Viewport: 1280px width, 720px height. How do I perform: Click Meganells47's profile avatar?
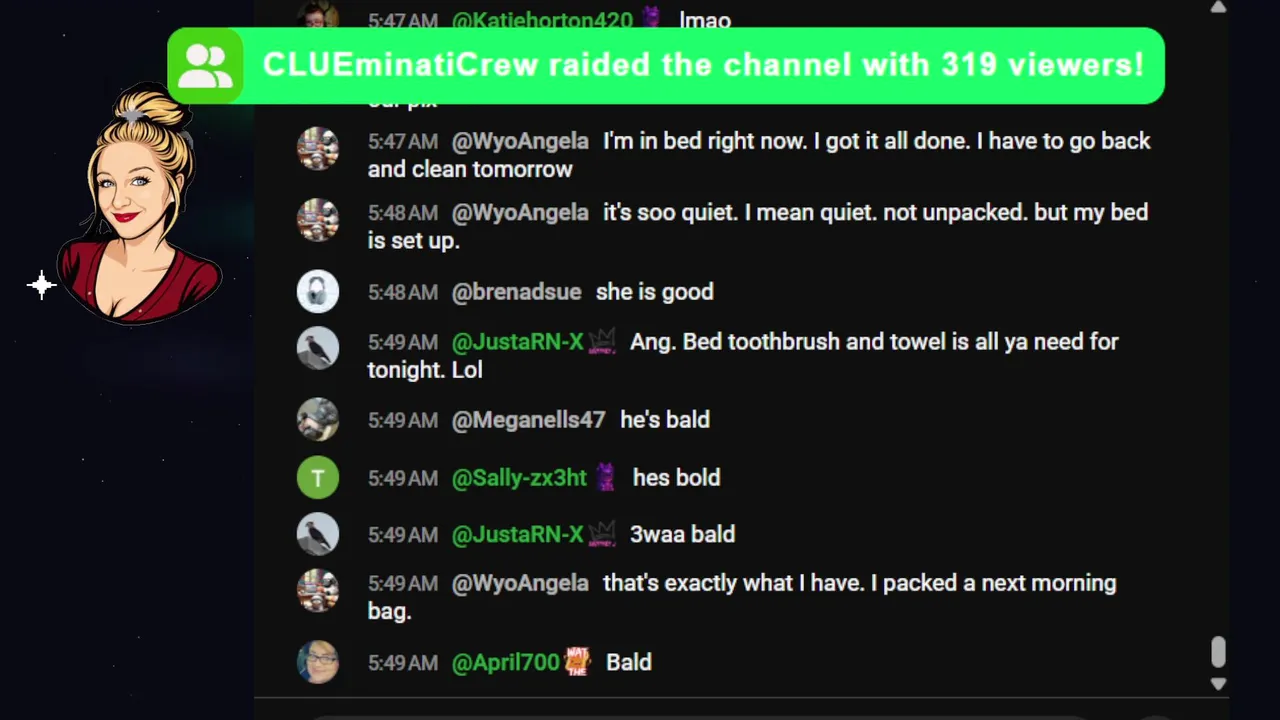tap(318, 420)
